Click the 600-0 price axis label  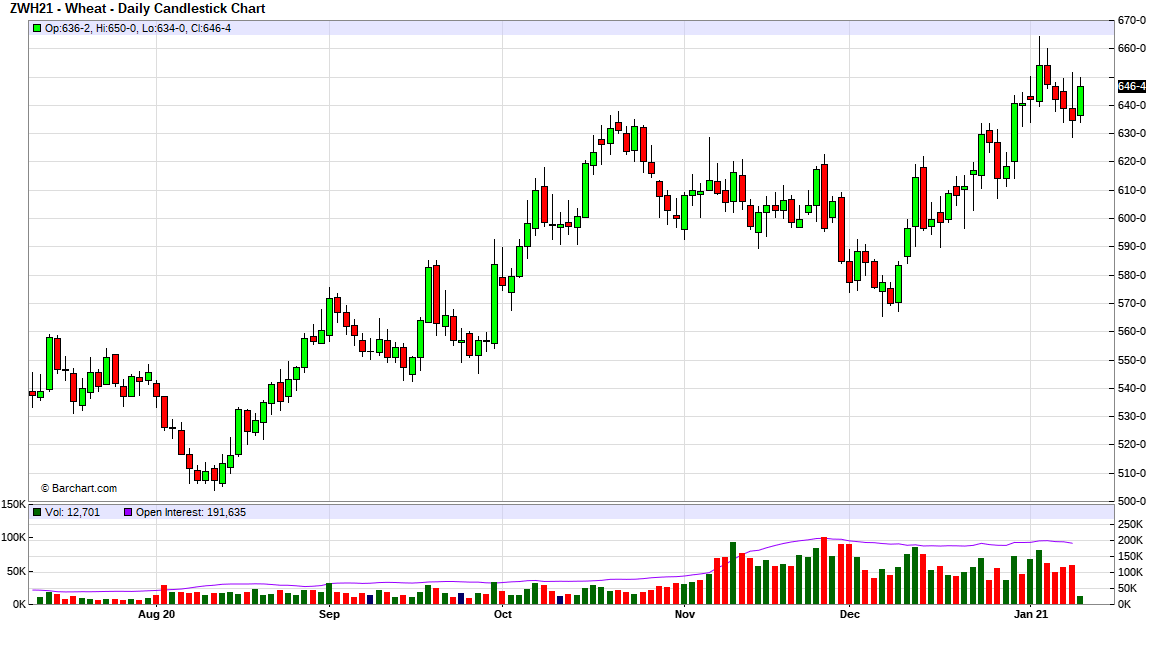(x=1132, y=218)
